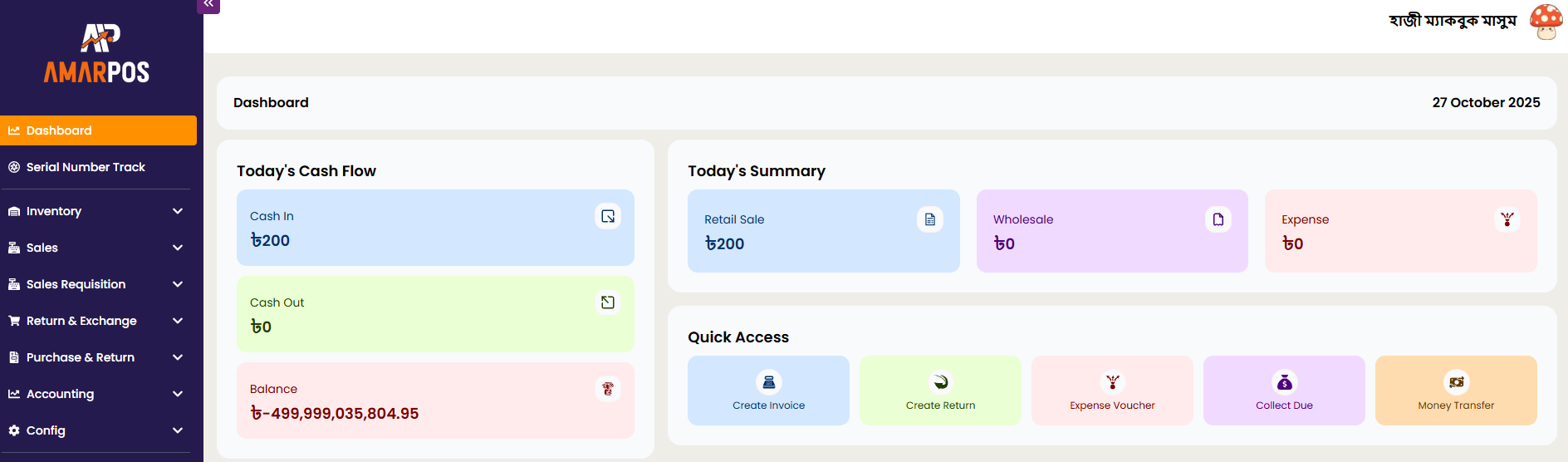
Task: Expand the Sales menu chevron
Action: (x=178, y=248)
